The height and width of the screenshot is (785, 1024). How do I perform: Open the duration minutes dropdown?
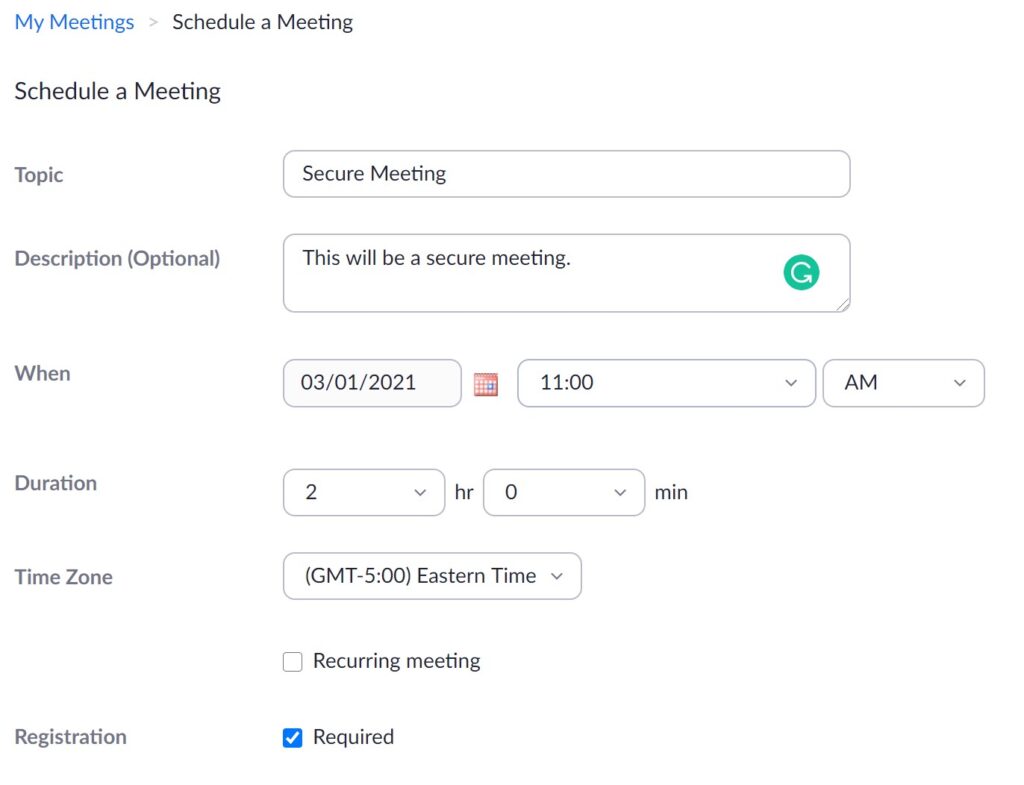click(x=563, y=492)
